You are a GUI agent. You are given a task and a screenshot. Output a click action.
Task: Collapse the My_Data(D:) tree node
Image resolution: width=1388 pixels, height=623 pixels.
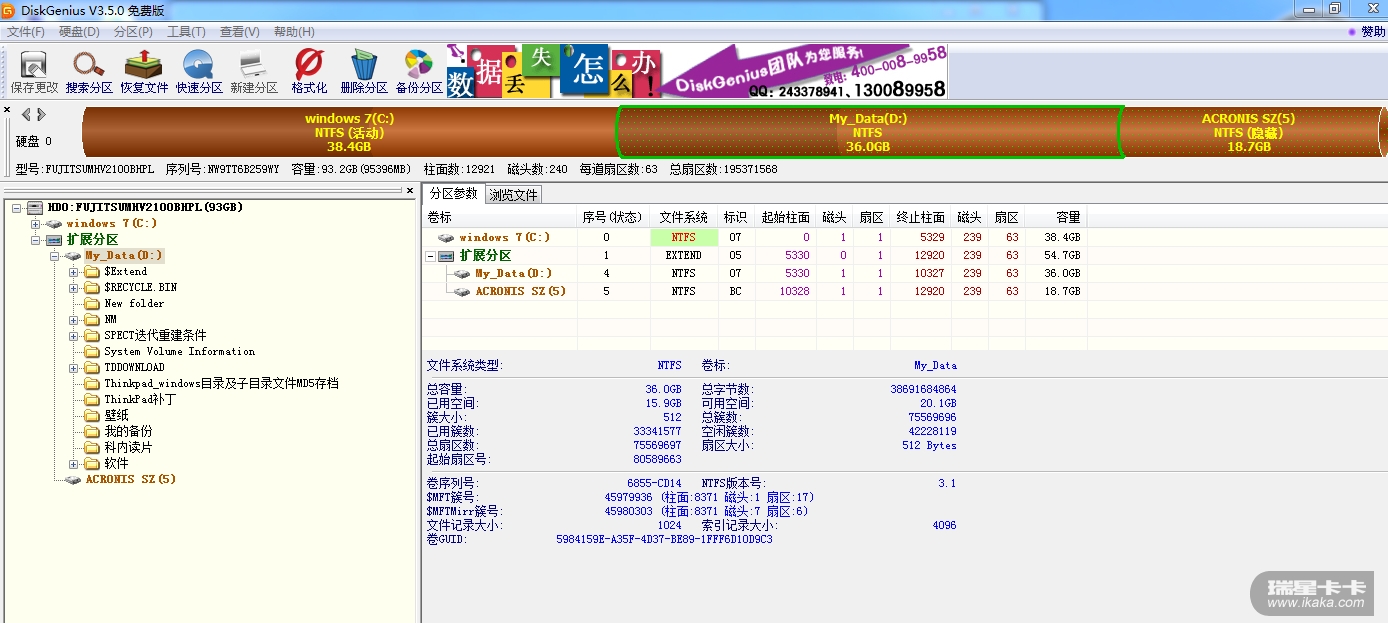tap(55, 256)
